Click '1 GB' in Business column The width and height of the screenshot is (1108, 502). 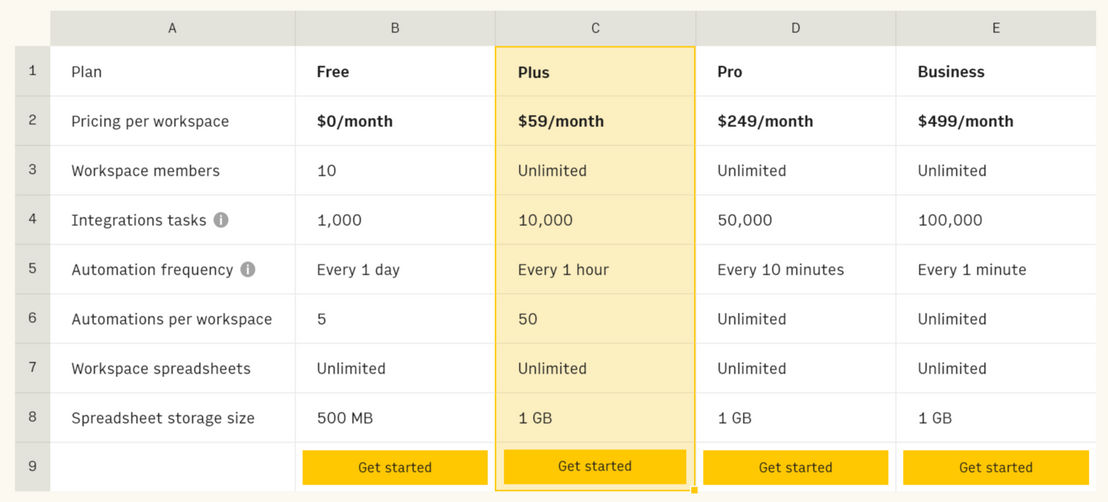pos(935,419)
